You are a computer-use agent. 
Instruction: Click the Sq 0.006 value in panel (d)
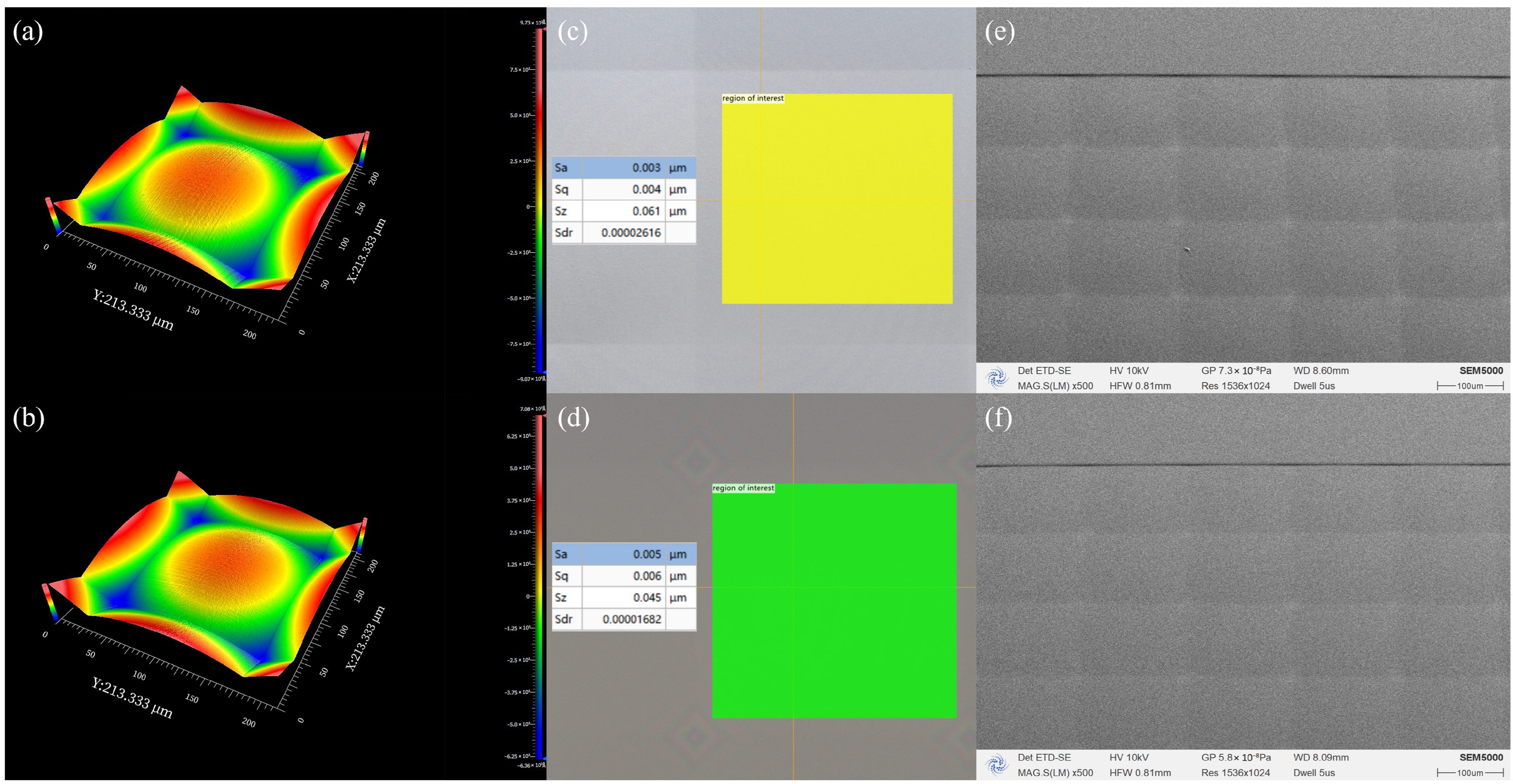647,576
